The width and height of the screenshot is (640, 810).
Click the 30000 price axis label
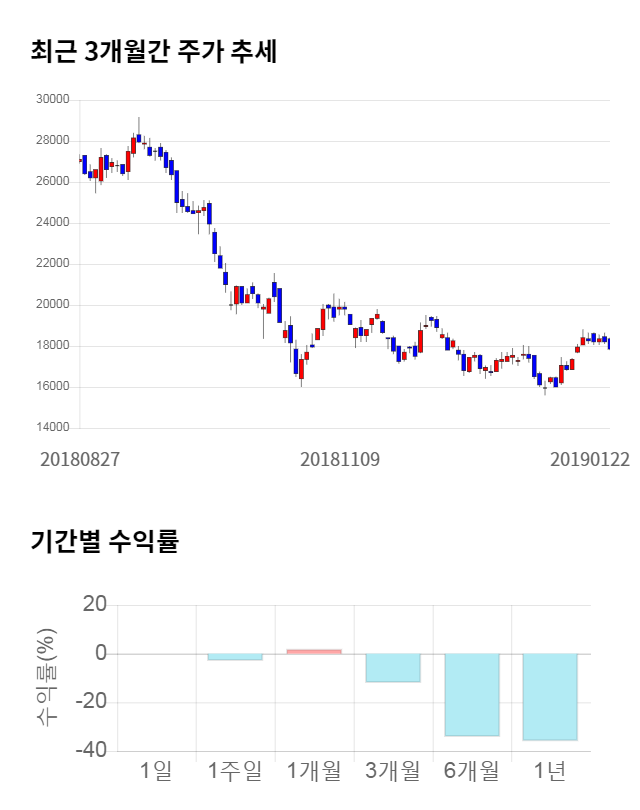click(x=52, y=100)
